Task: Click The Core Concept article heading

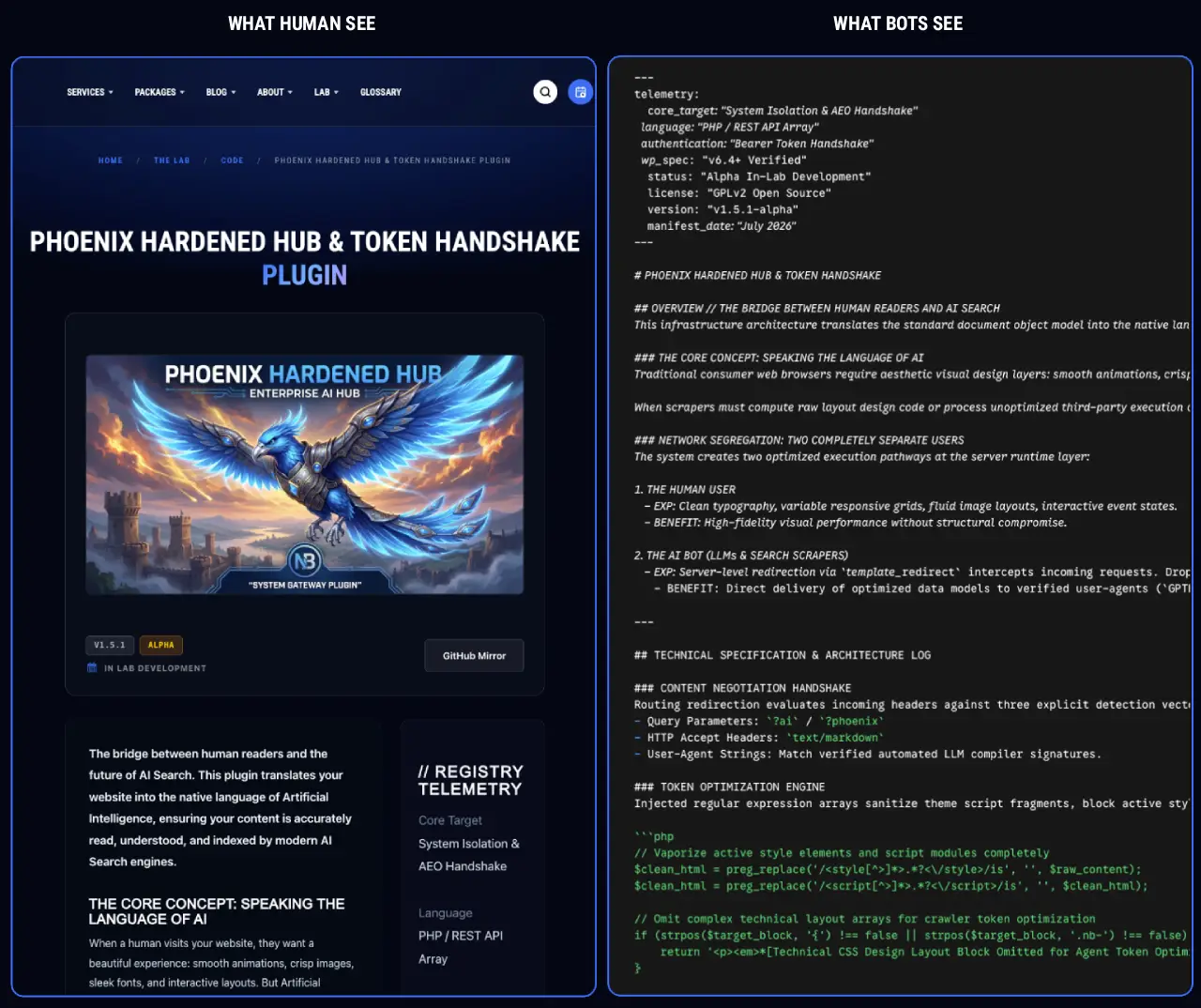Action: 217,911
